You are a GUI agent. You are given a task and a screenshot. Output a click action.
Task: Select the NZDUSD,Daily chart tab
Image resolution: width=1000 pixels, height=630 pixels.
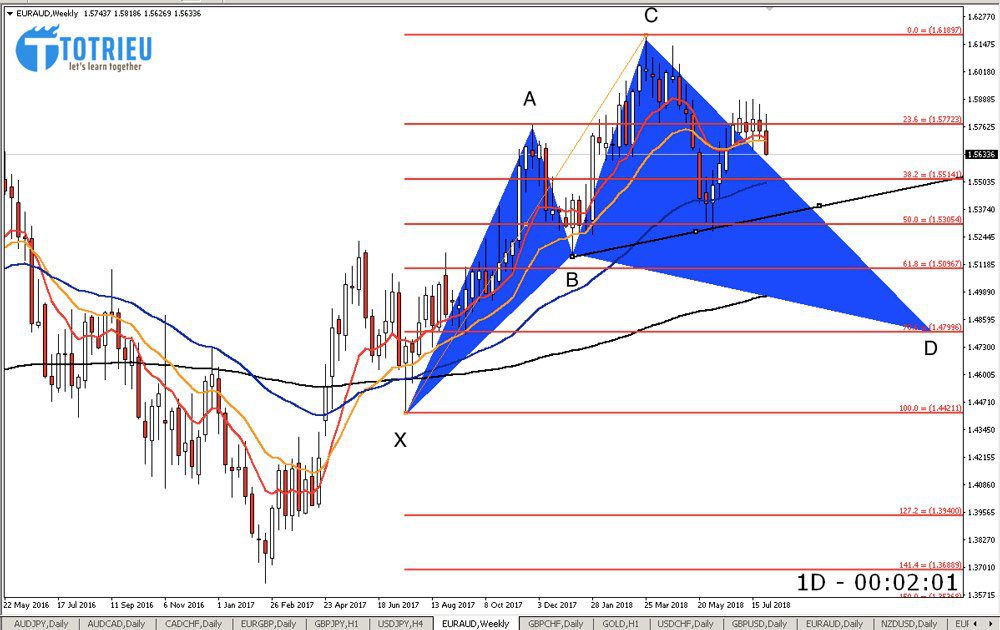[x=914, y=623]
